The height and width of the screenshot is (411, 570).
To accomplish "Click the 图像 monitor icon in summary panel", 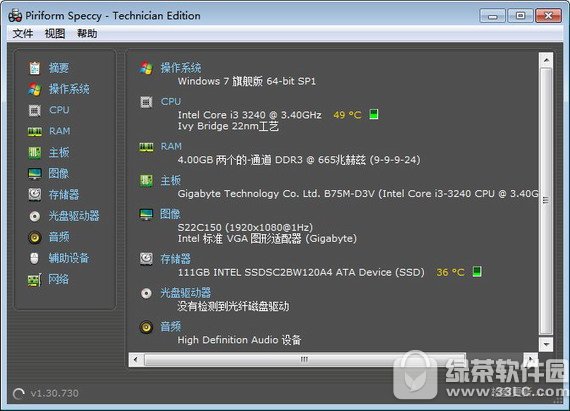I will [146, 214].
